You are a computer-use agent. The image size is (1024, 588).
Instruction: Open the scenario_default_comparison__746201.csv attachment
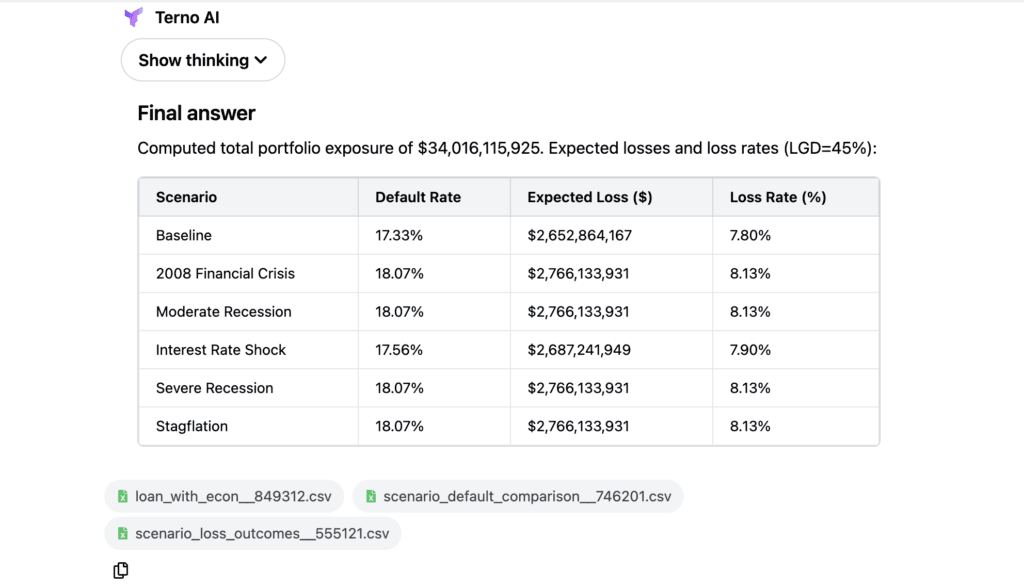[x=527, y=496]
